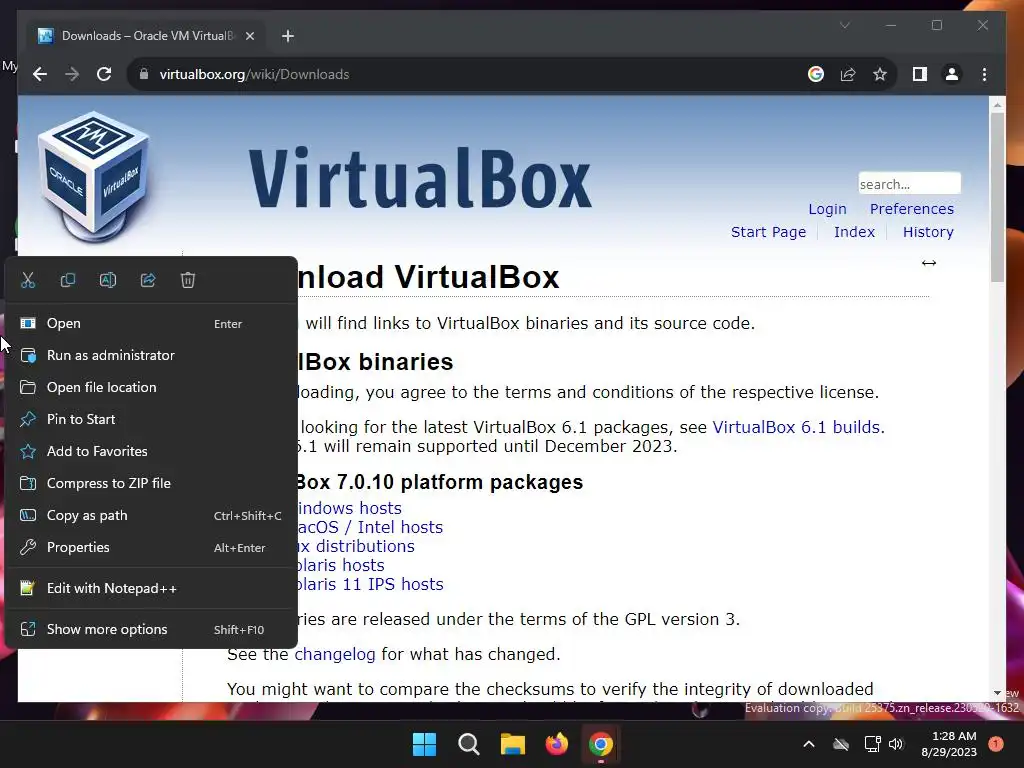Select the Downloads – Oracle VM VirtualBox tab
Image resolution: width=1024 pixels, height=768 pixels.
pyautogui.click(x=145, y=36)
